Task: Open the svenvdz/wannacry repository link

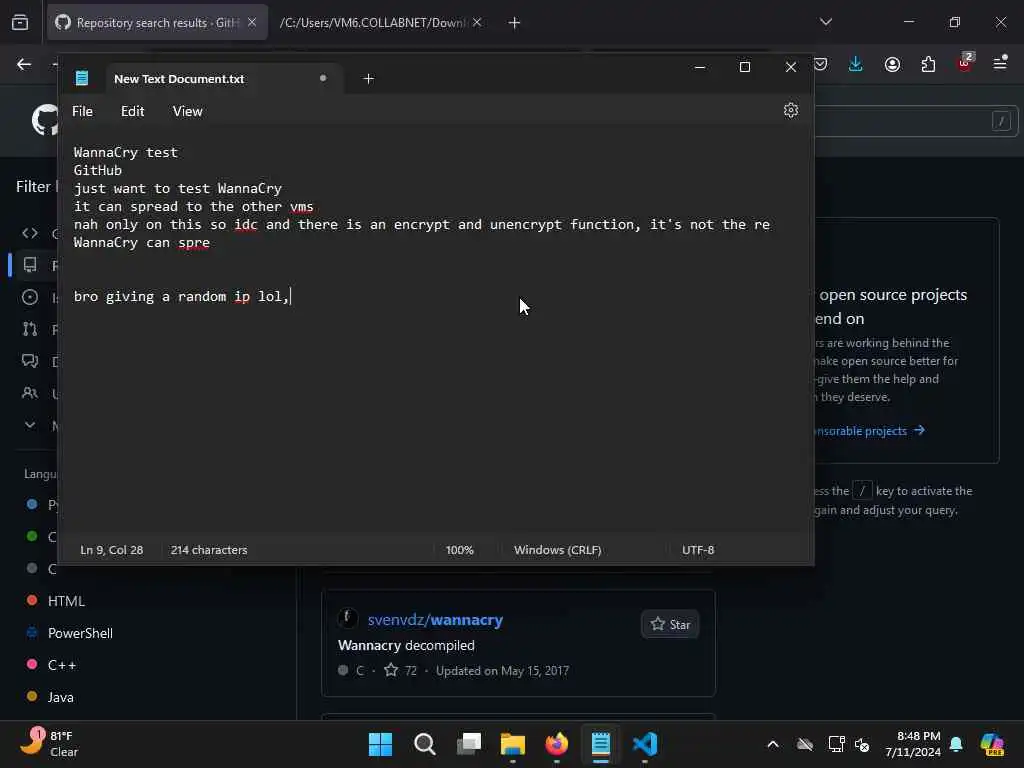Action: point(435,620)
